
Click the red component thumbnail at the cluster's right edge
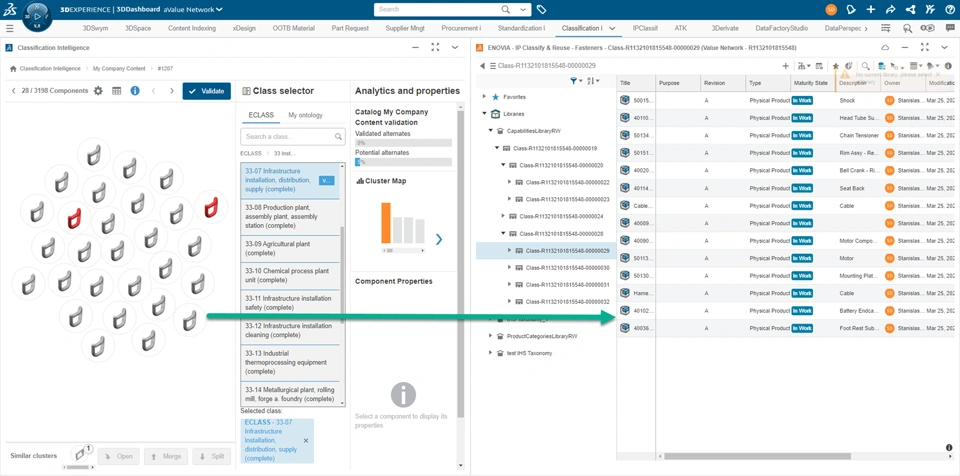point(211,207)
